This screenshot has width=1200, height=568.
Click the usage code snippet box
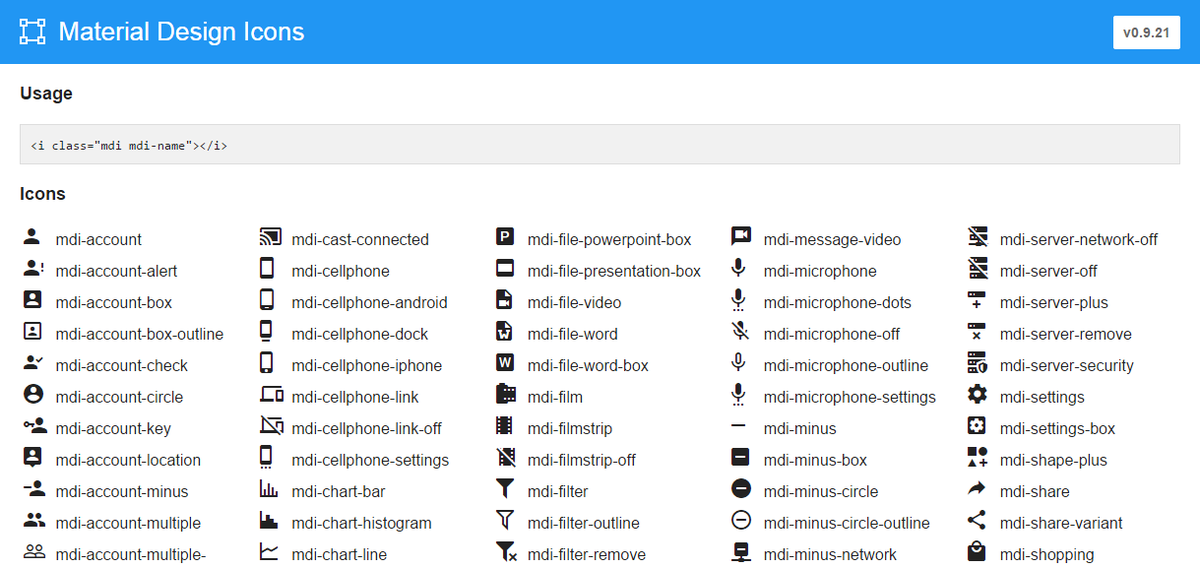600,145
